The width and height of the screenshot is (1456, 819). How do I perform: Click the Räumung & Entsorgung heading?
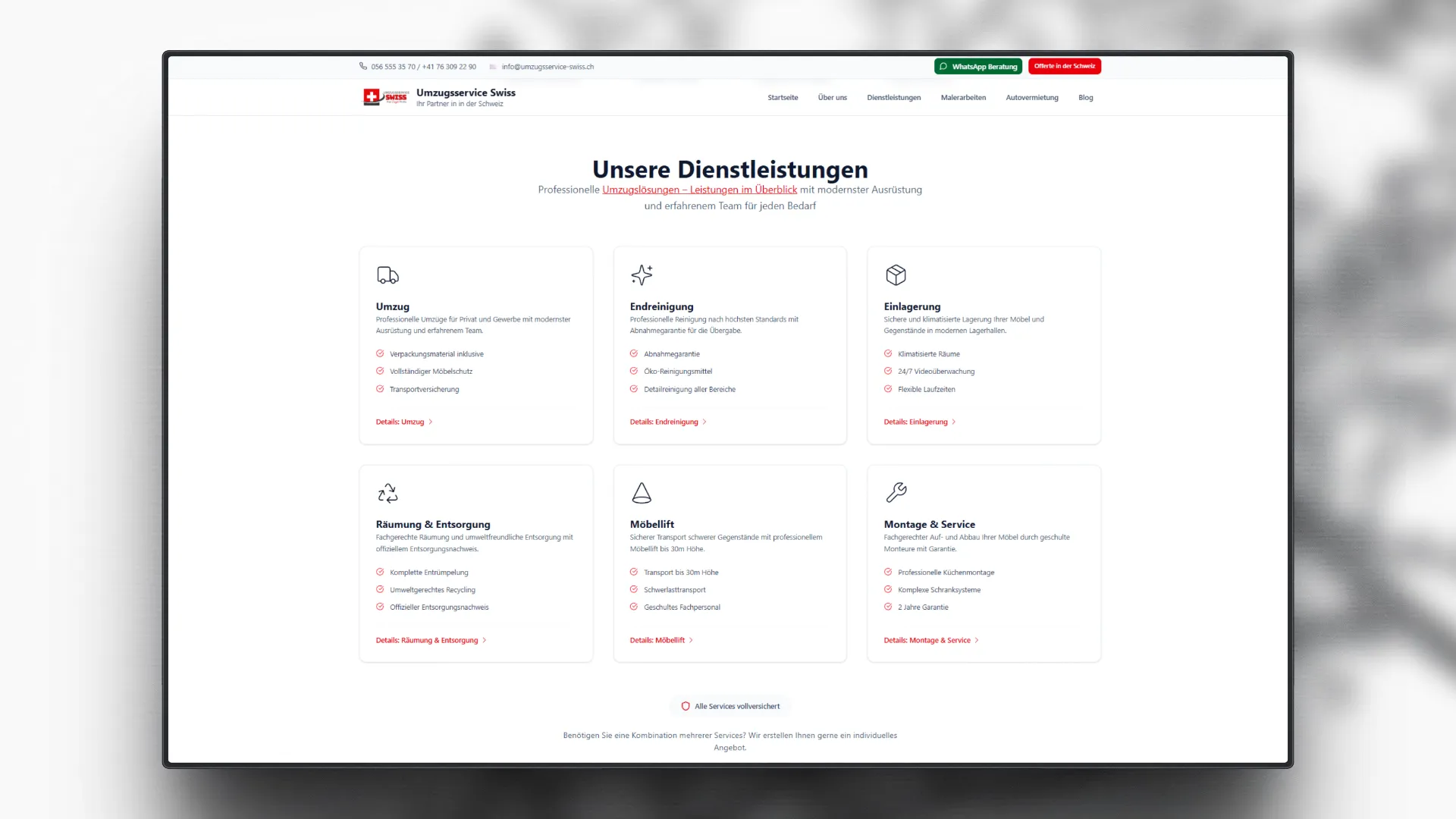[433, 524]
